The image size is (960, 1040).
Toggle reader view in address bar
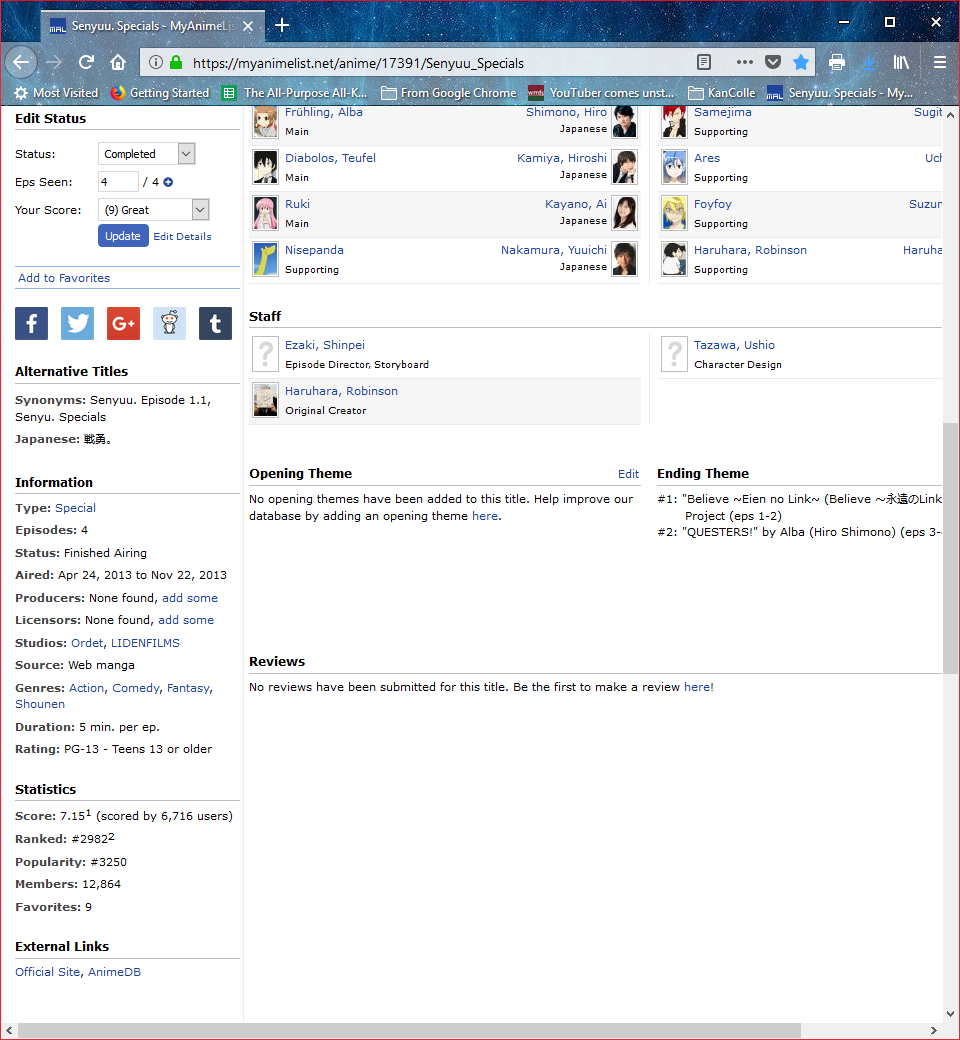pos(705,62)
